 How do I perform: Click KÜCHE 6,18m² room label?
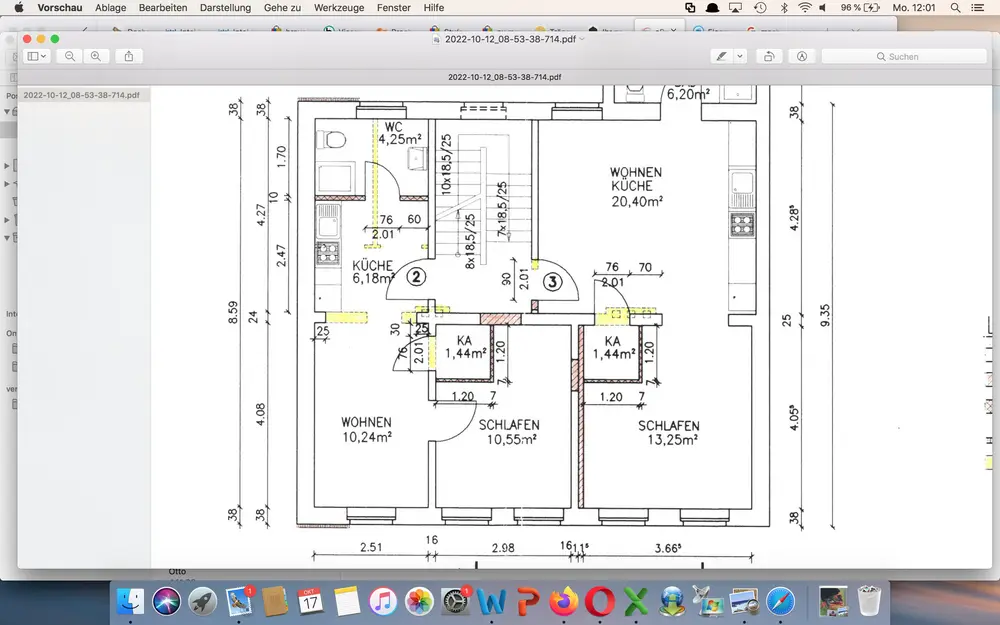tap(373, 272)
